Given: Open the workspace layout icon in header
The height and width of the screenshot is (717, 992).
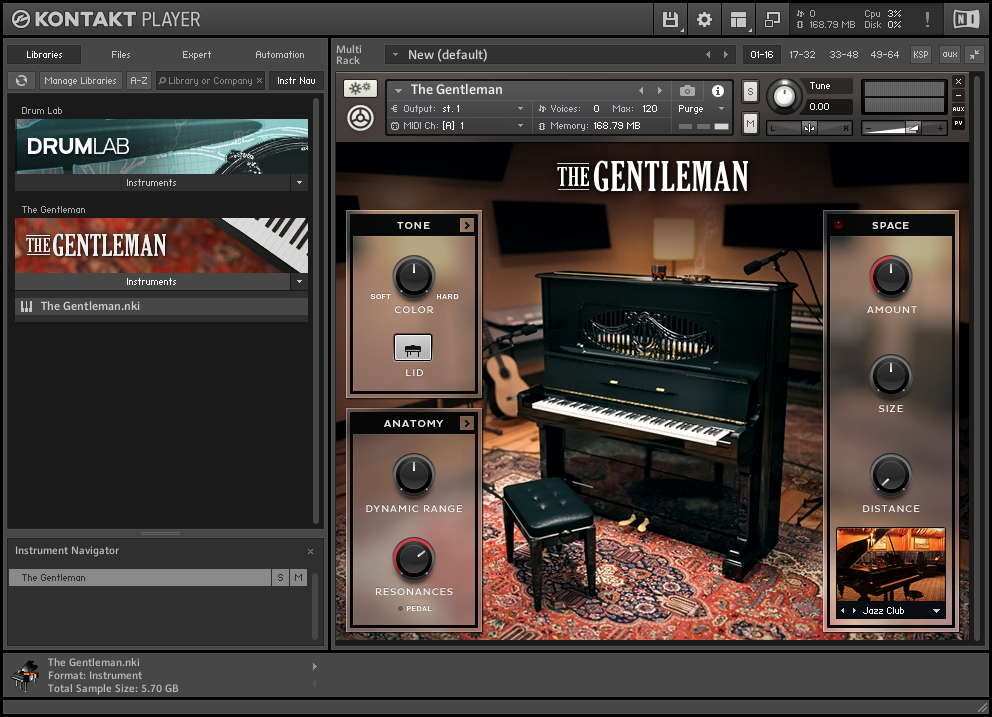Looking at the screenshot, I should [x=738, y=20].
